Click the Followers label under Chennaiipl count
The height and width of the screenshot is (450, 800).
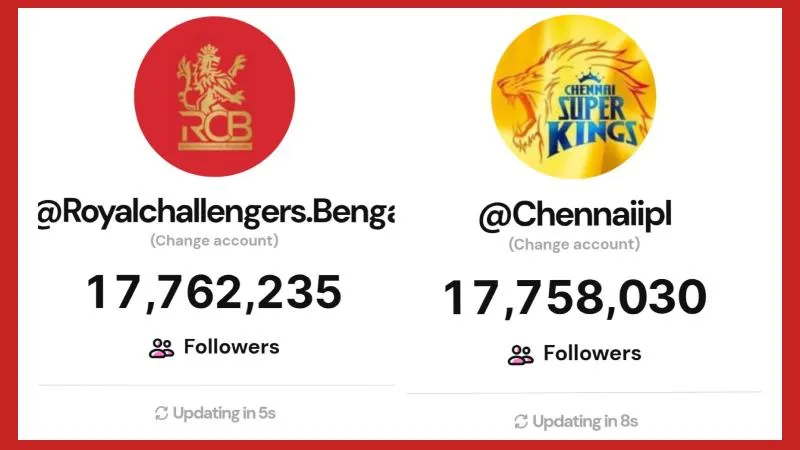click(592, 353)
